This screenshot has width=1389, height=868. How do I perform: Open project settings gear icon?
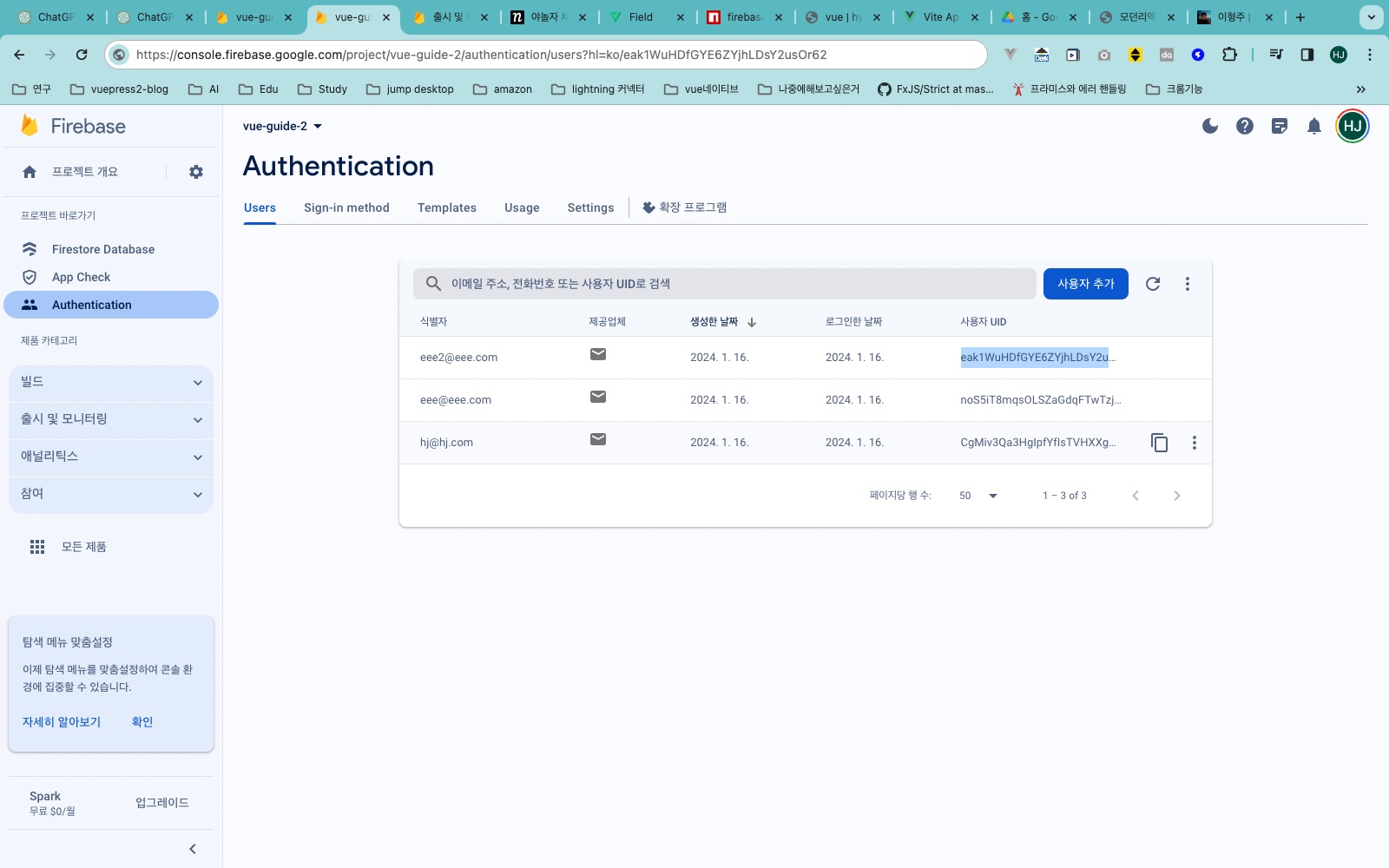pos(196,172)
